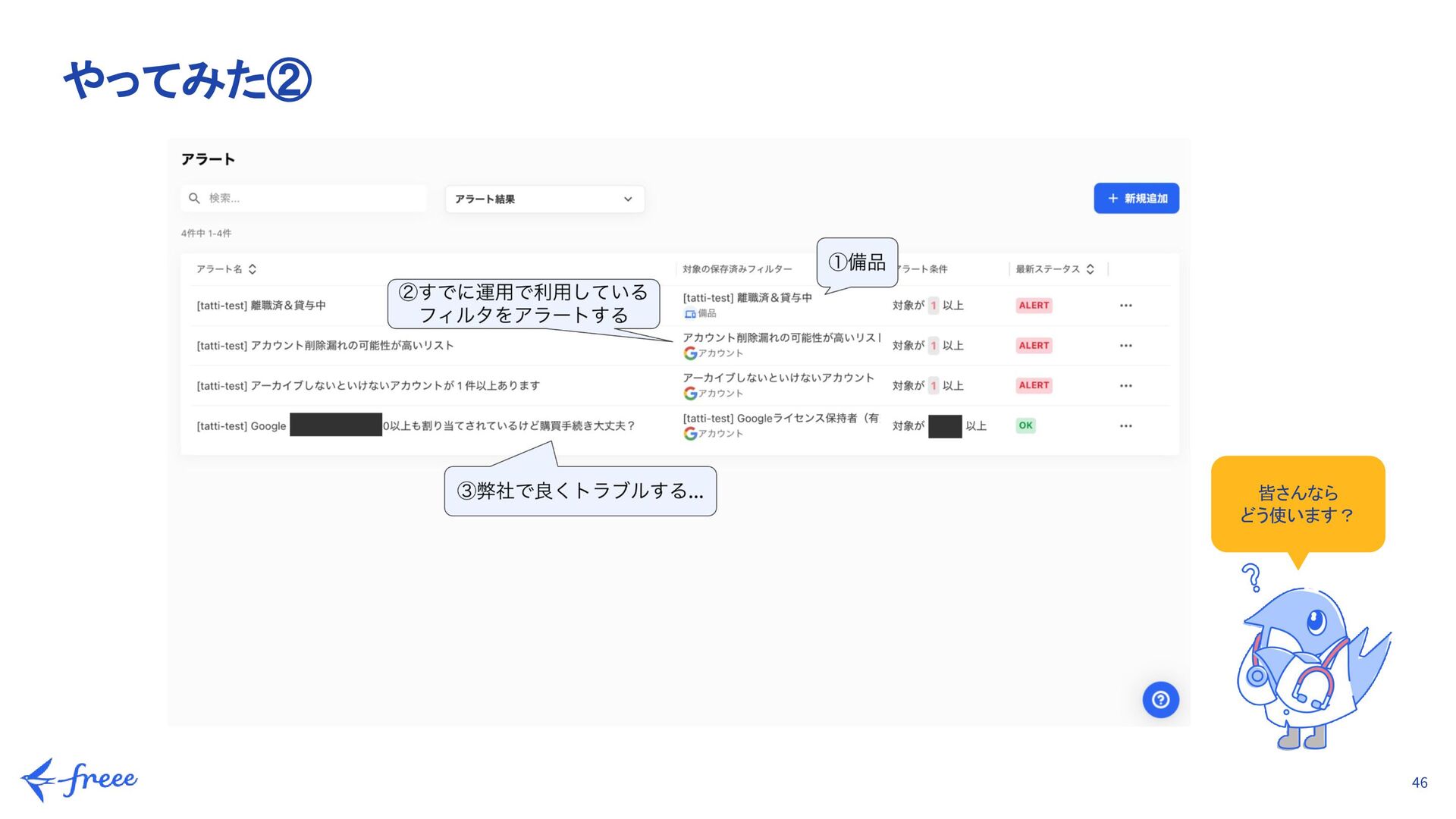Open the blue help question-mark button
The width and height of the screenshot is (1456, 819).
point(1160,699)
